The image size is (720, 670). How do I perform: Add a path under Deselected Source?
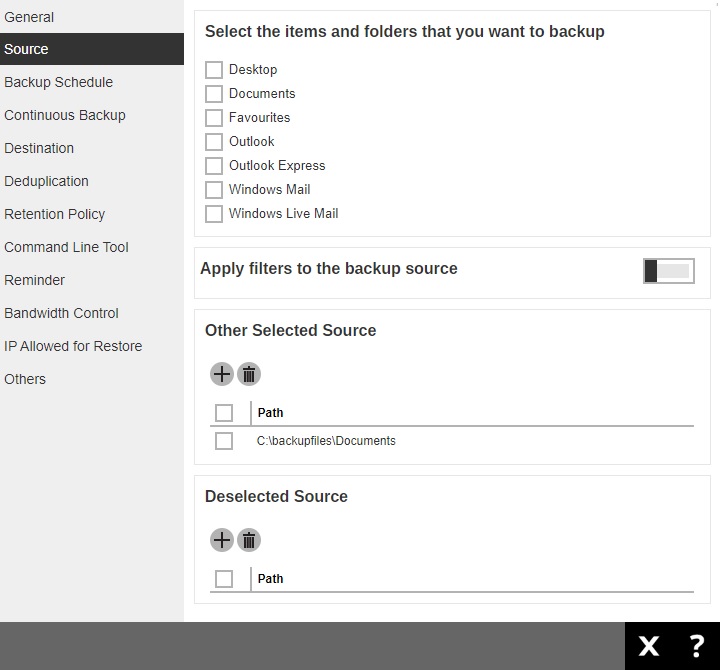click(x=222, y=540)
